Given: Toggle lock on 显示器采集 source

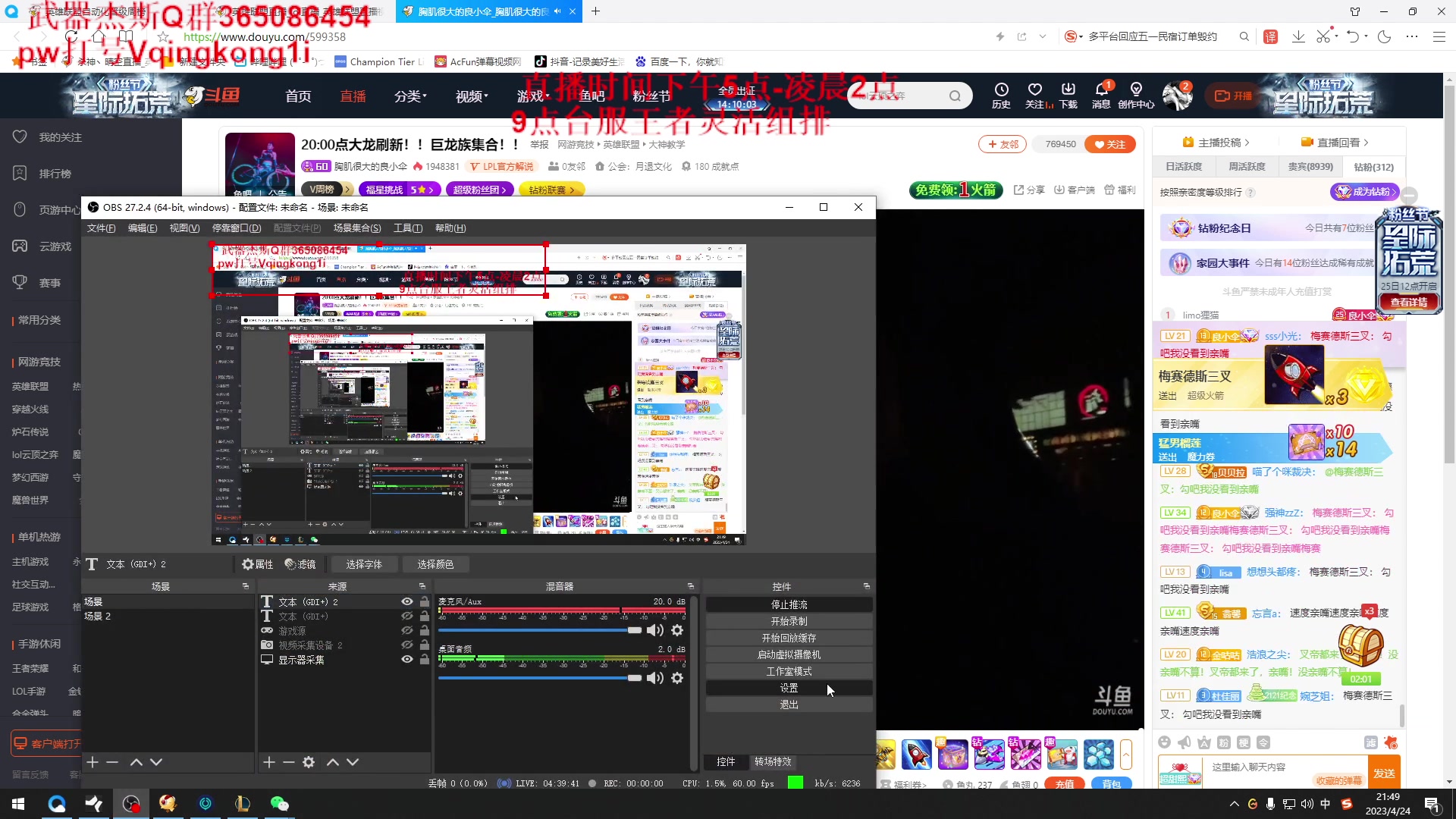Looking at the screenshot, I should pos(425,659).
